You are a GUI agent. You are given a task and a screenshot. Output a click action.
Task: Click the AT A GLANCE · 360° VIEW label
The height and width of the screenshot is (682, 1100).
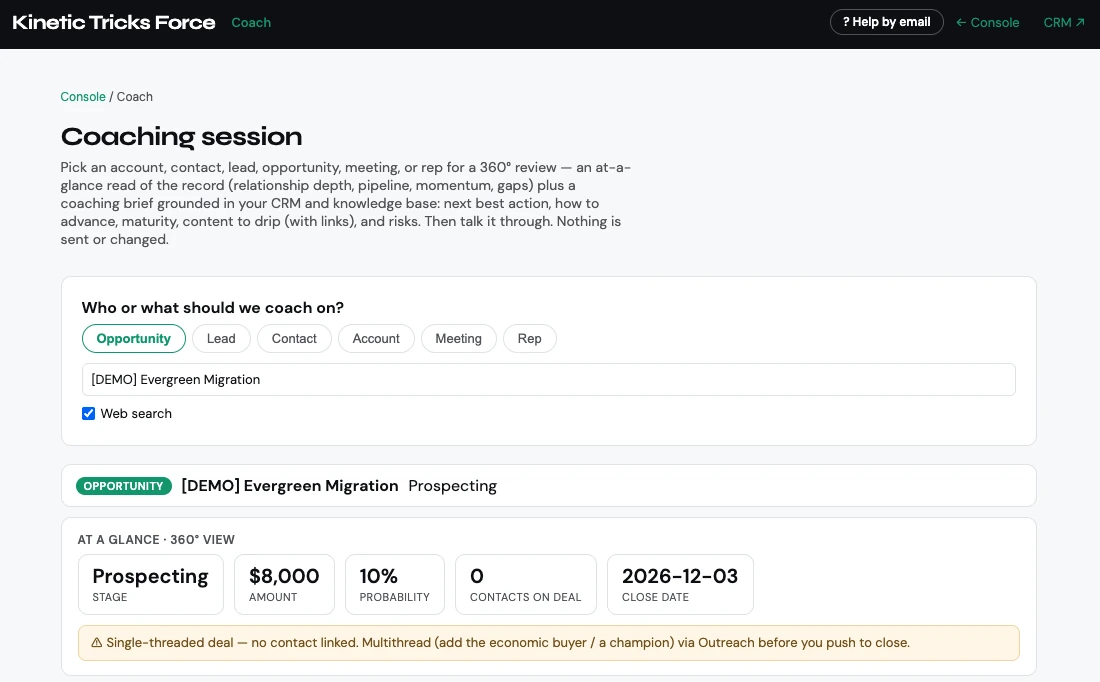click(x=156, y=540)
